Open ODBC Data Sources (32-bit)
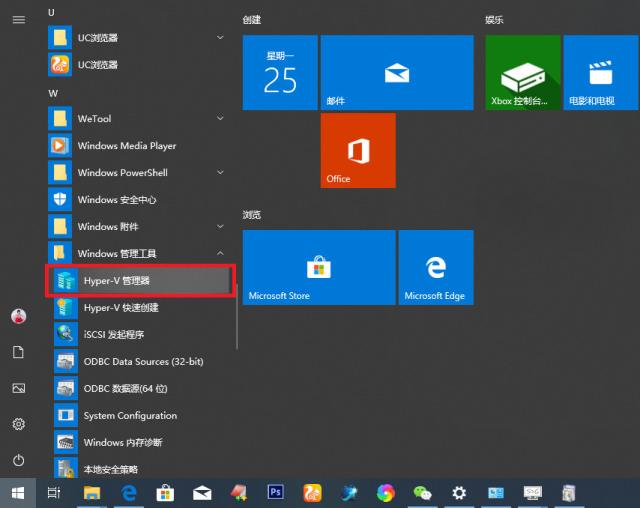The image size is (640, 508). (x=143, y=362)
